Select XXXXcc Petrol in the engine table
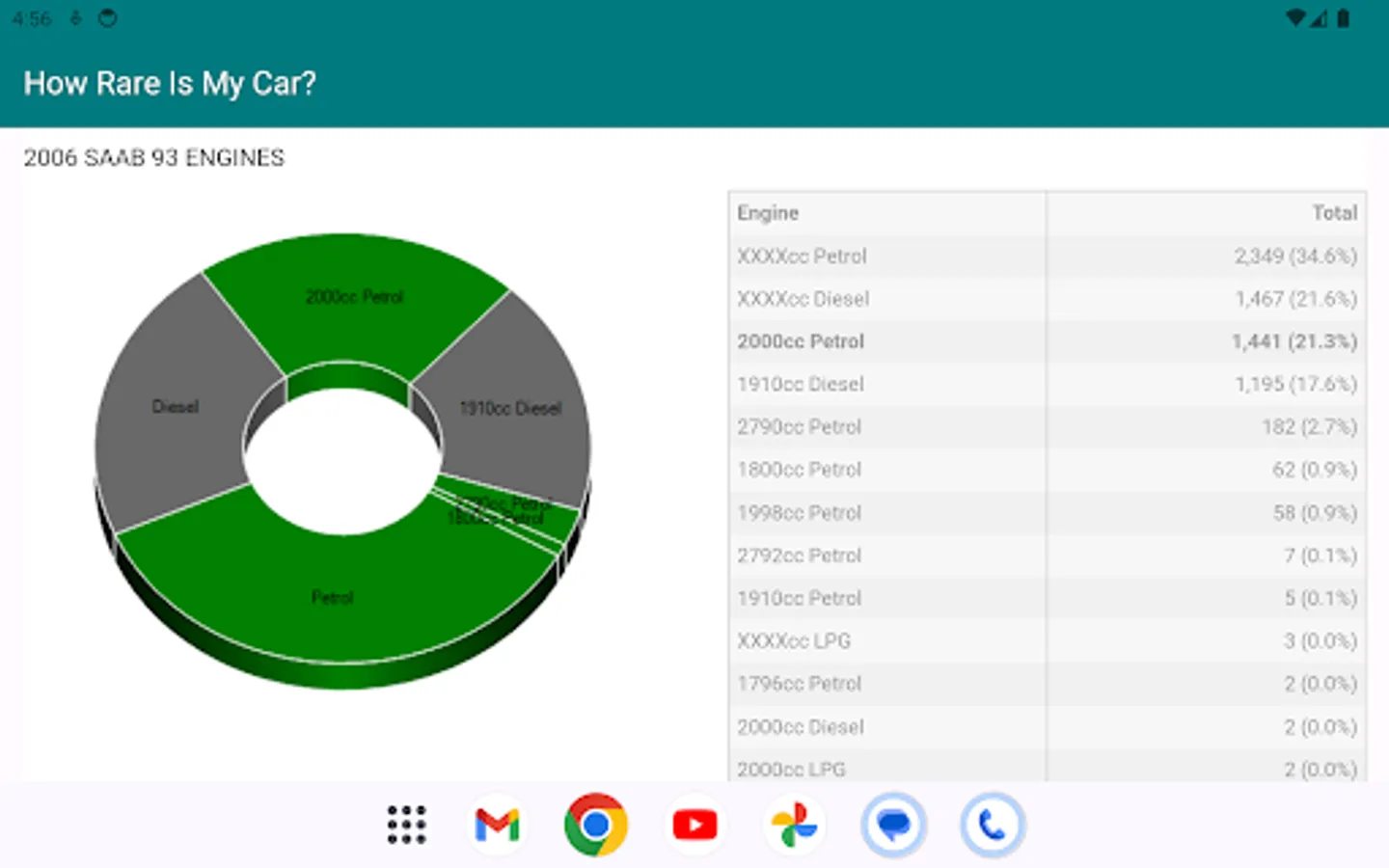Viewport: 1389px width, 868px height. [802, 257]
